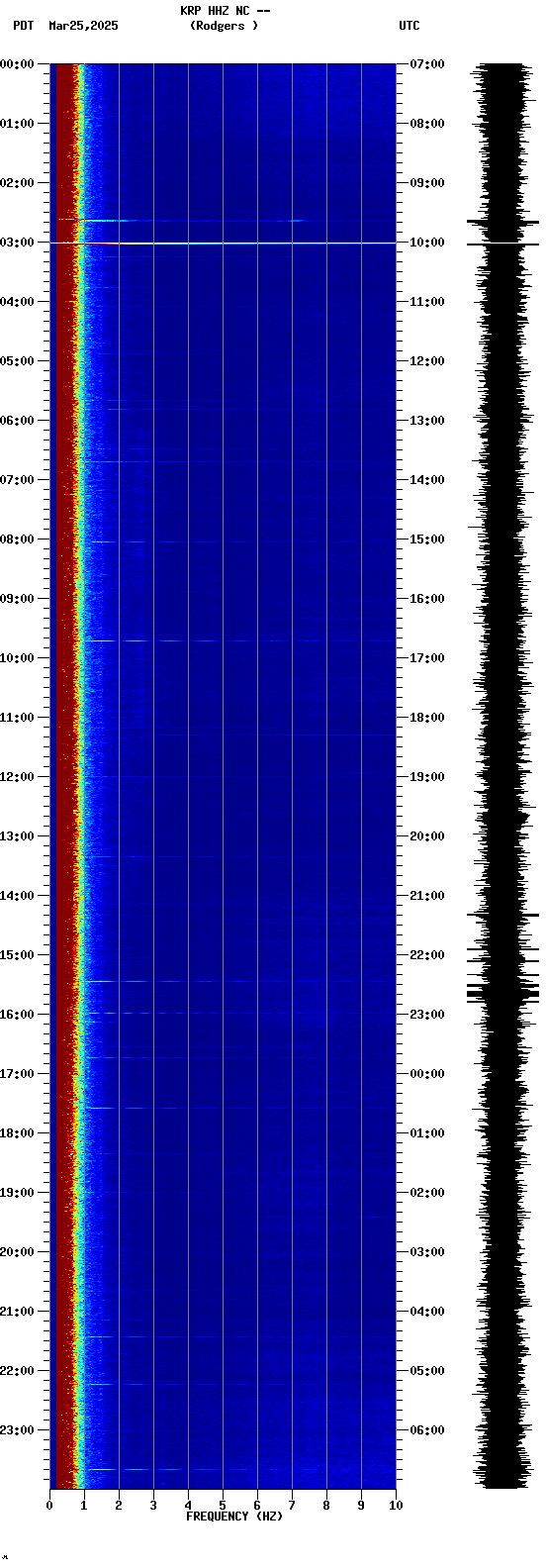The height and width of the screenshot is (1568, 546).
Task: Click the 10:00 UTC time tick label
Action: click(x=426, y=243)
